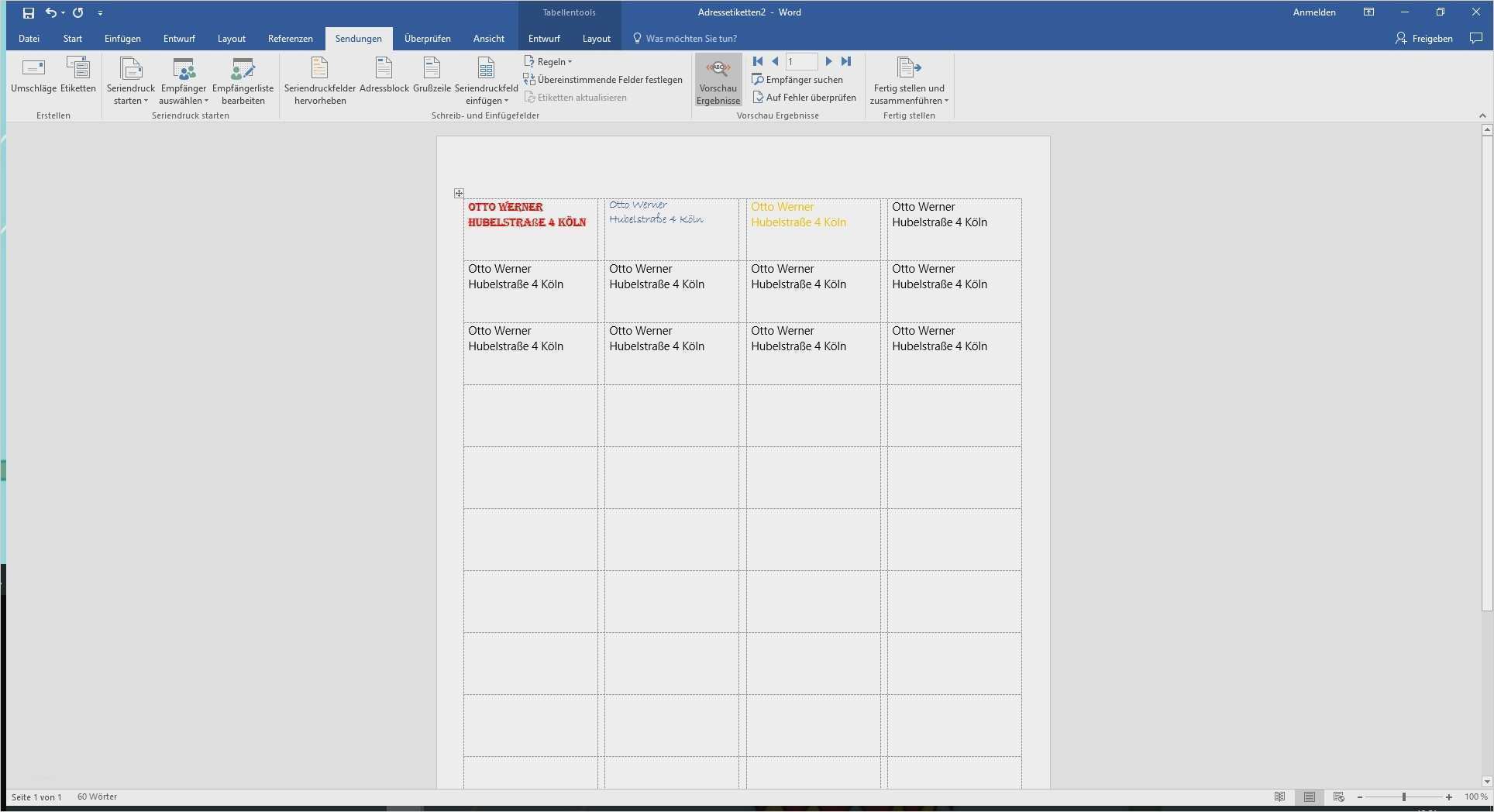1494x812 pixels.
Task: Insert a Grußzeile greeting line
Action: pyautogui.click(x=432, y=75)
